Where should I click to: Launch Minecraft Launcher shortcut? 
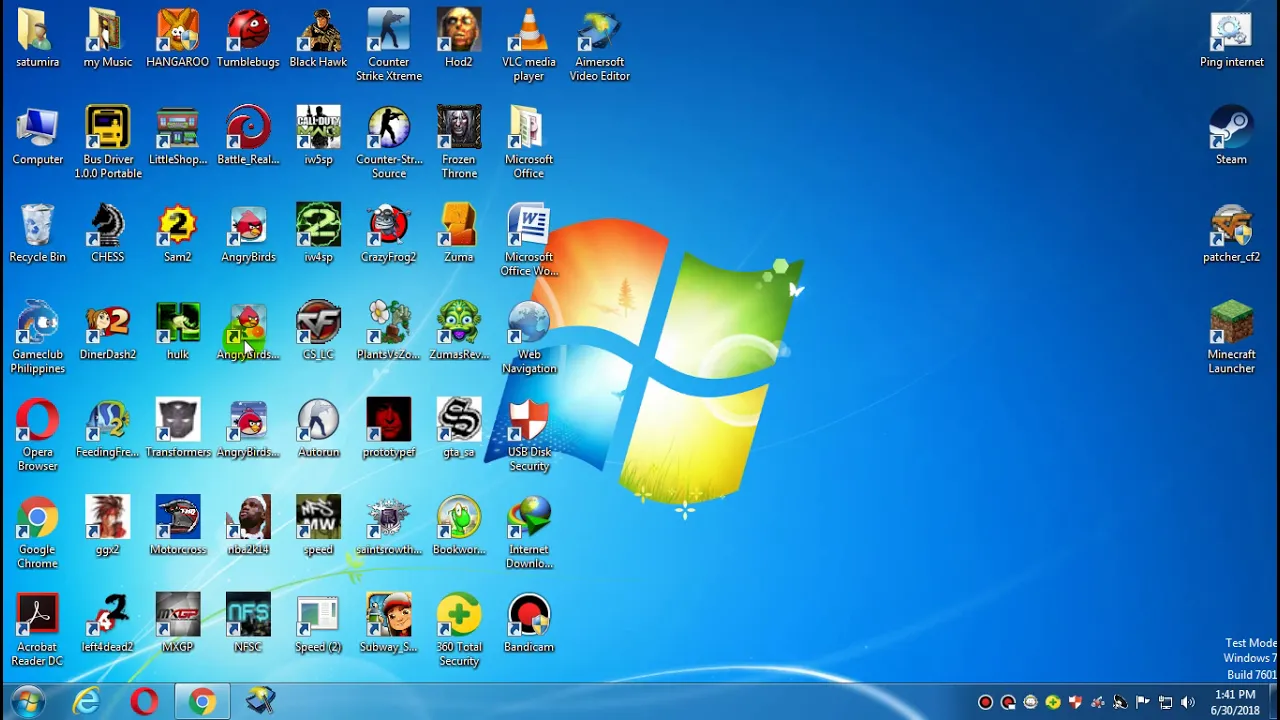[x=1231, y=338]
